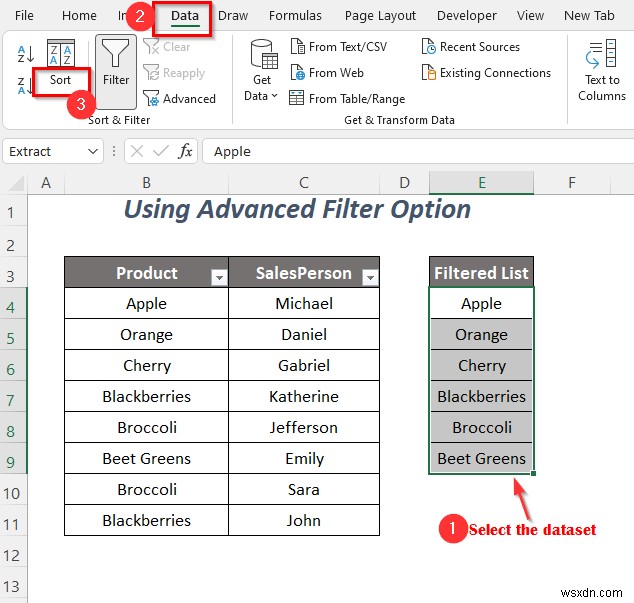Click Orange in the Product column
This screenshot has width=634, height=603.
(146, 334)
